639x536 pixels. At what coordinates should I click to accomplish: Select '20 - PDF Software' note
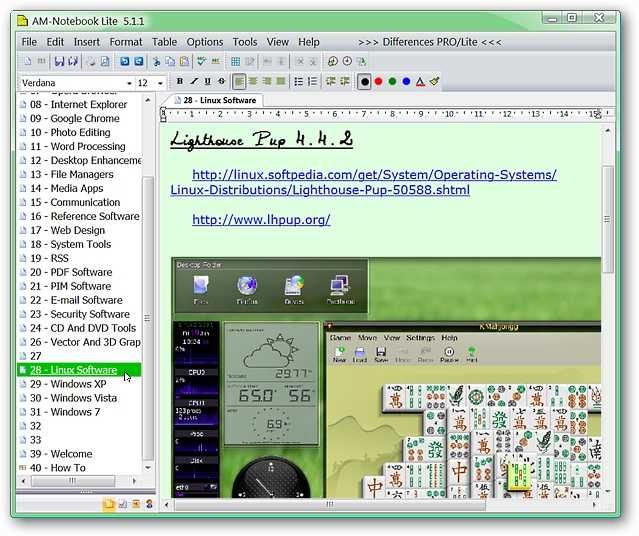(x=71, y=272)
